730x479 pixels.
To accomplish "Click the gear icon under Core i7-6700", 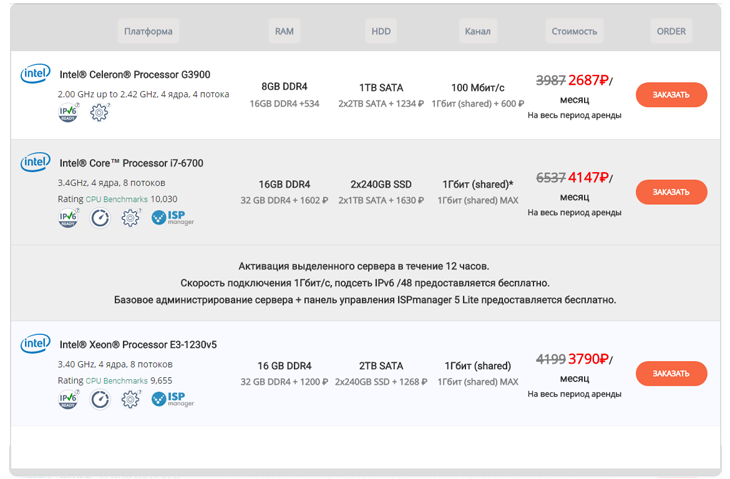I will (x=130, y=217).
